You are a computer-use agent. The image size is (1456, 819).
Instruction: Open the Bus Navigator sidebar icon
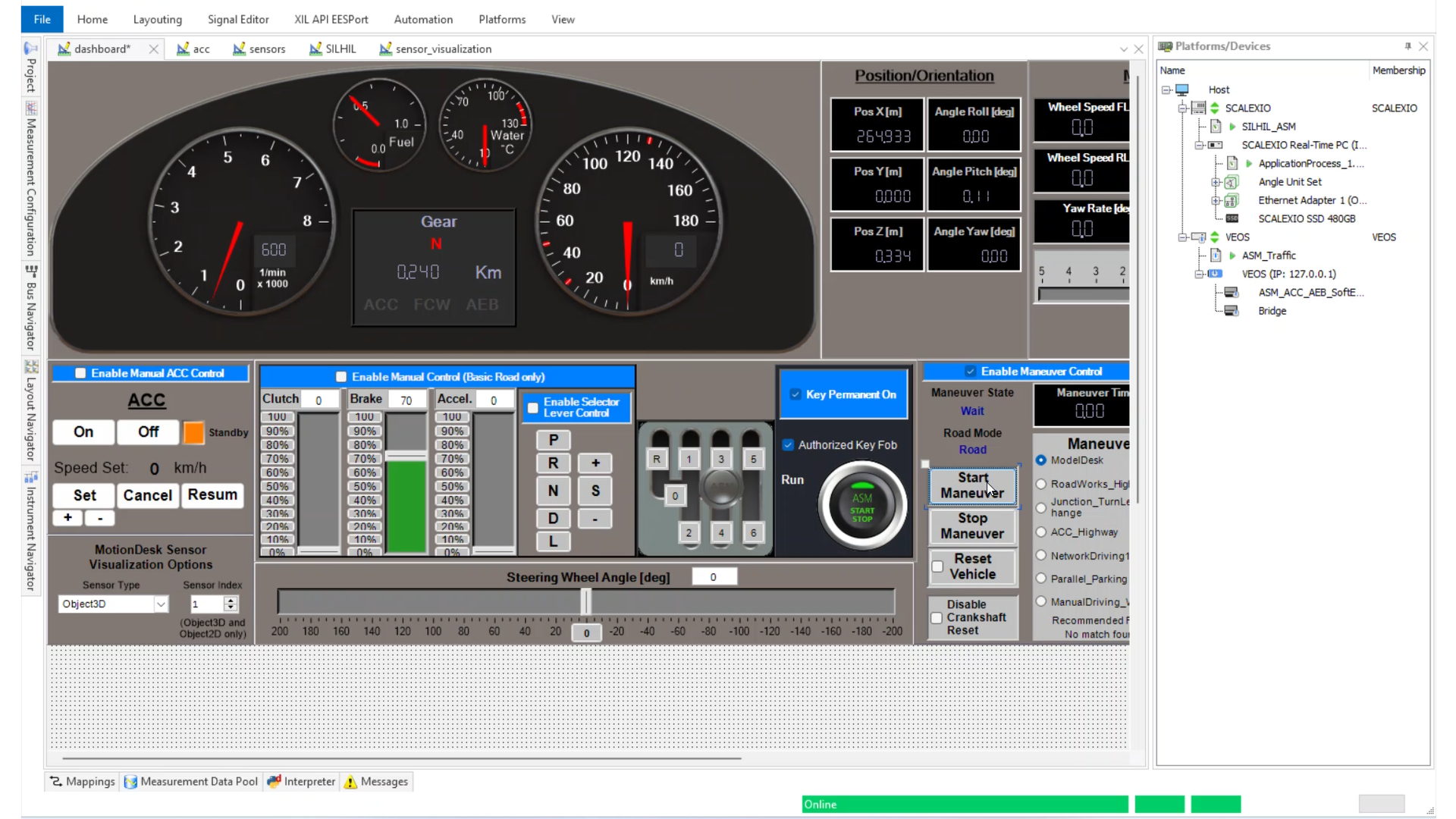pos(31,270)
